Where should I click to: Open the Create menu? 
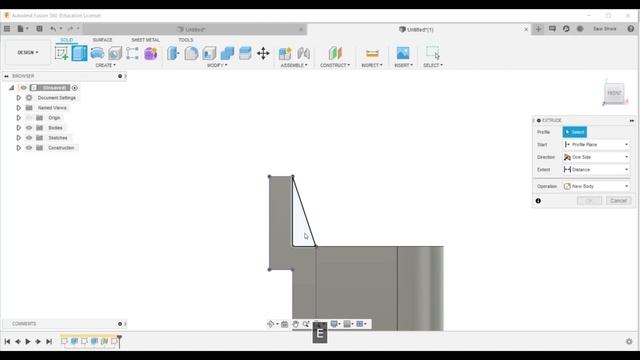pyautogui.click(x=105, y=65)
